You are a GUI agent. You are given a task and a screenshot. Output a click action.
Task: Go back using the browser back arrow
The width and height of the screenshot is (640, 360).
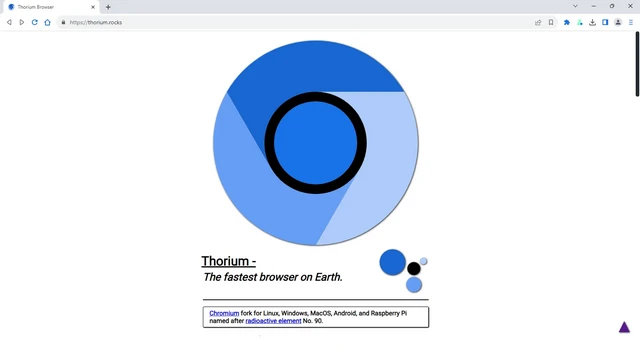pos(9,22)
